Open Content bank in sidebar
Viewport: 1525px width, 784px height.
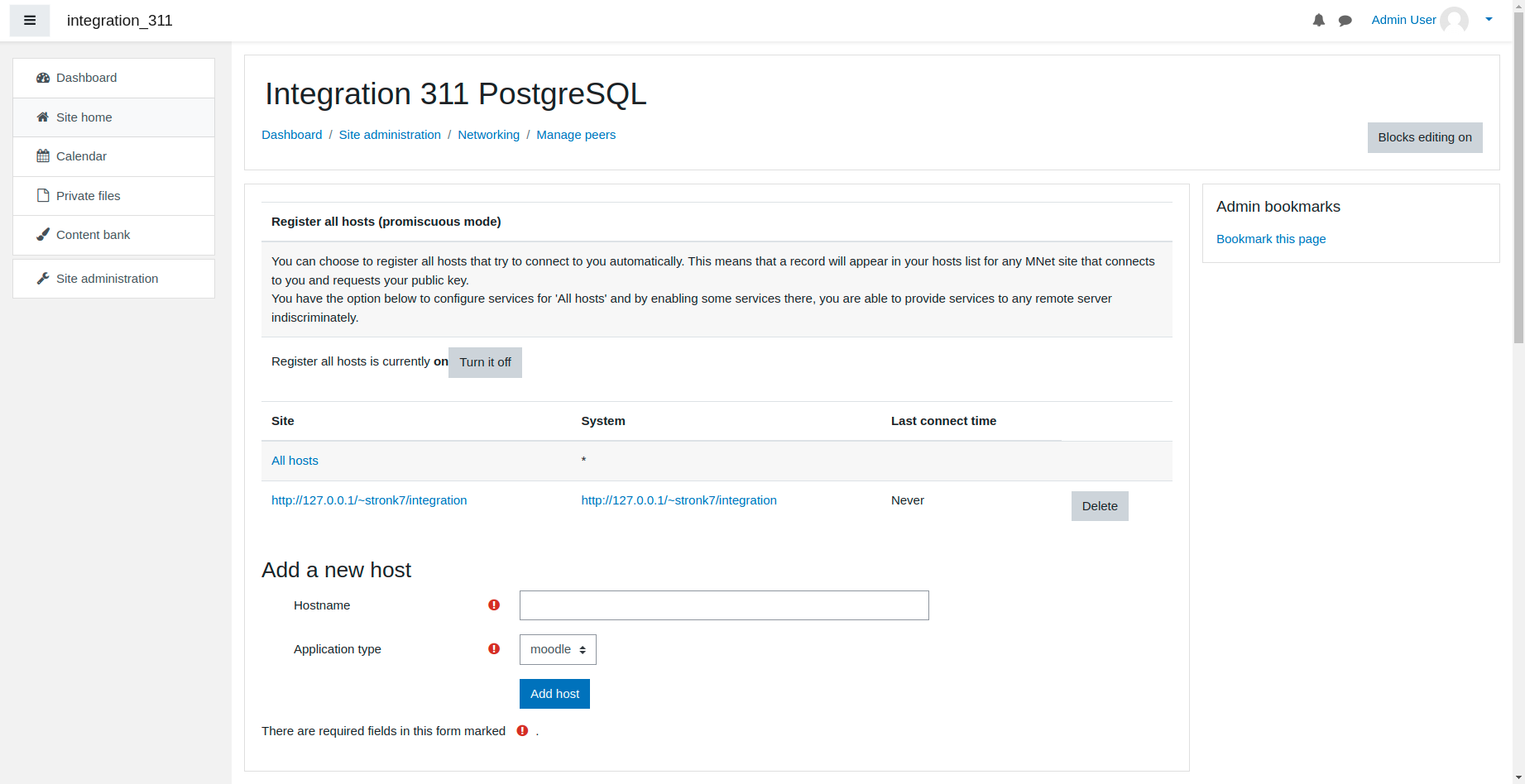pyautogui.click(x=114, y=235)
